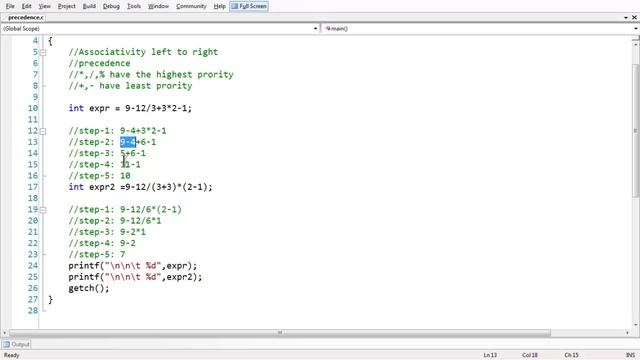Open the View menu
This screenshot has height=360, width=640.
point(44,6)
